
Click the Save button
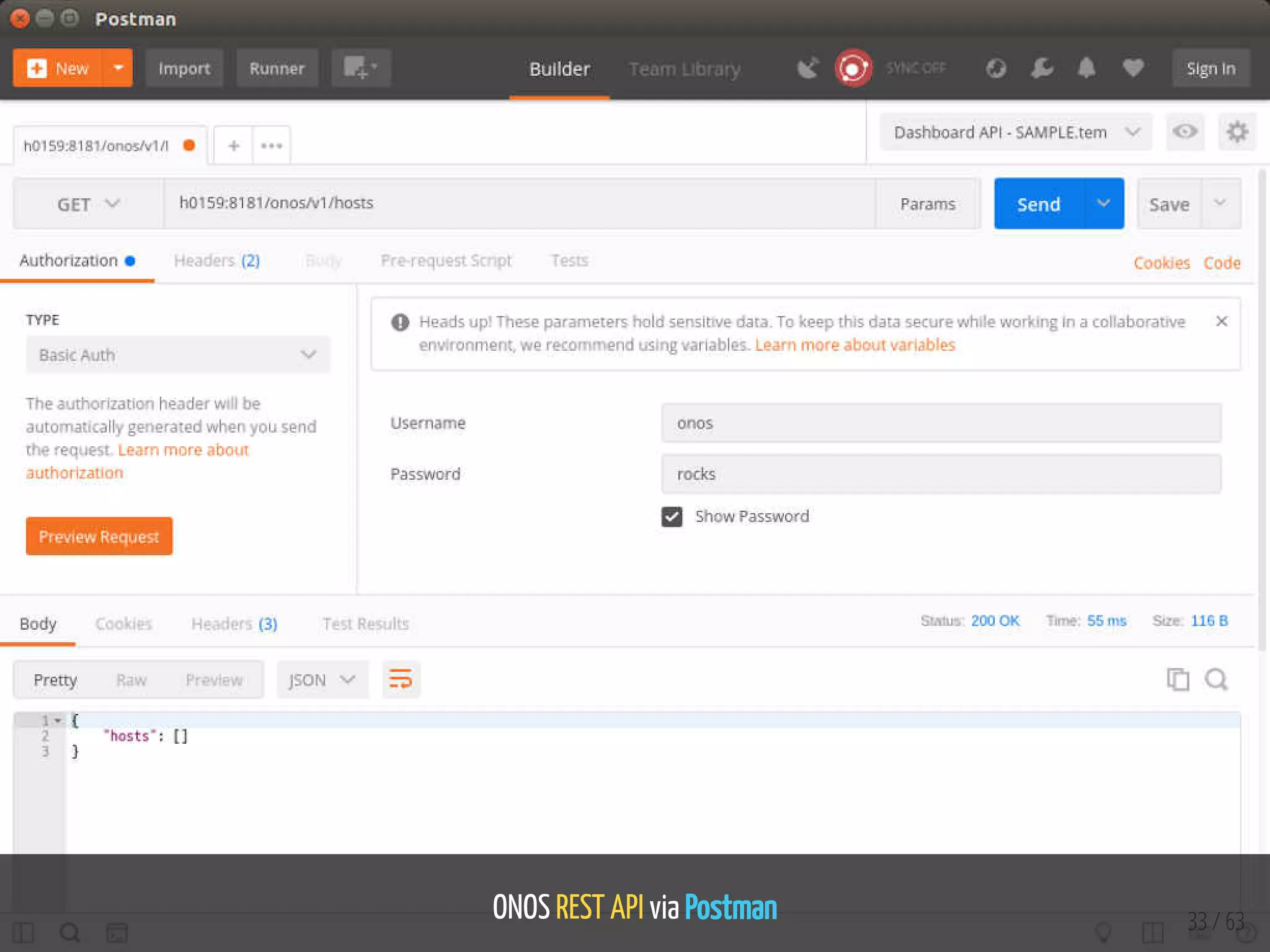click(x=1170, y=204)
